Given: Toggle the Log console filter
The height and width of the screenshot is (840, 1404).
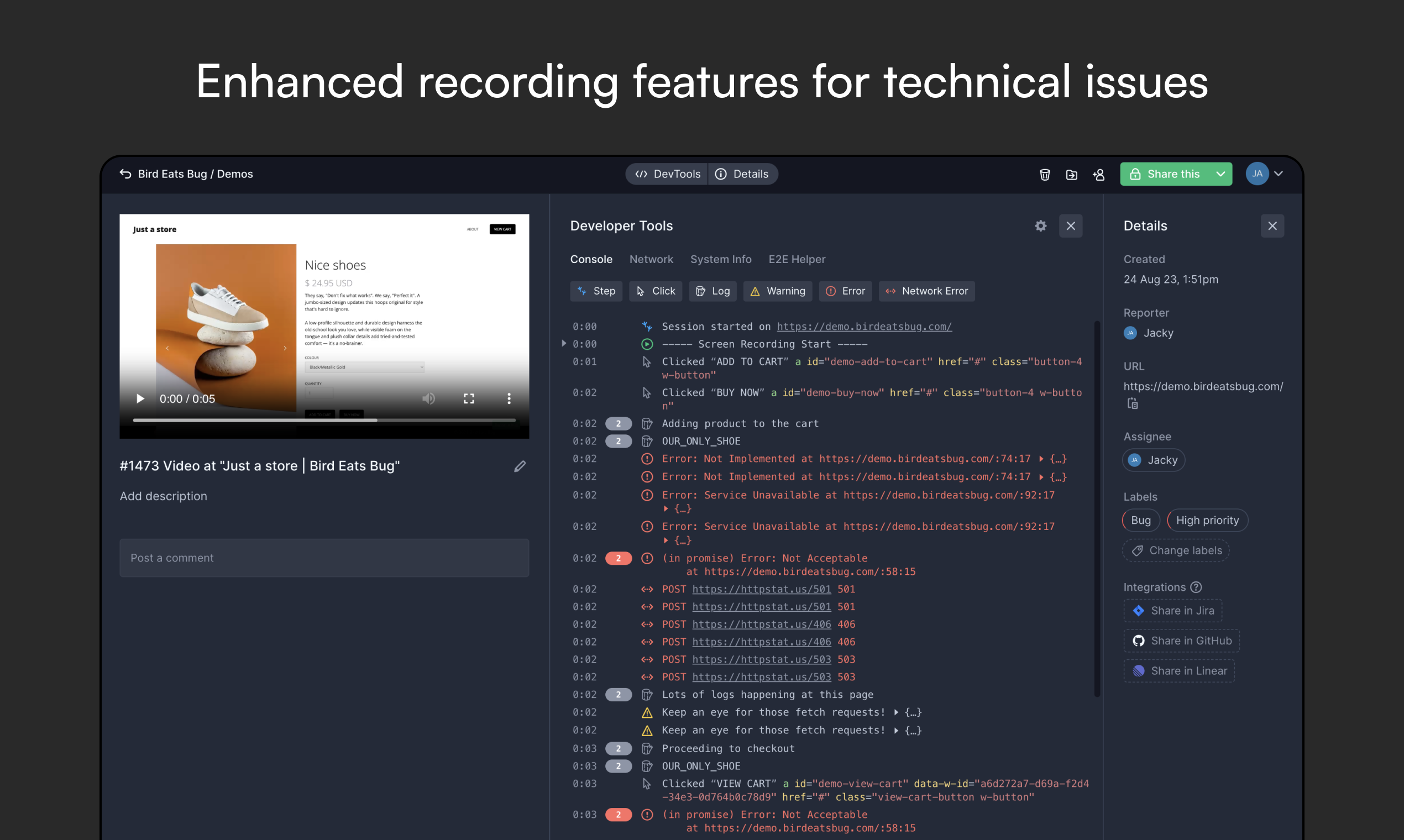Looking at the screenshot, I should pos(713,291).
